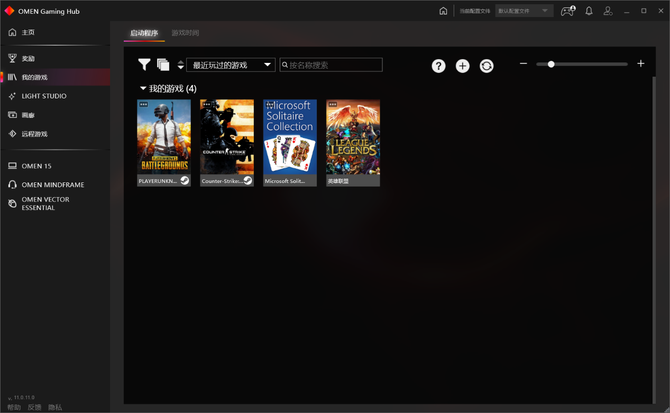Open OMEN VECTOR ESSENTIAL mouse settings
670x413 pixels.
55,204
